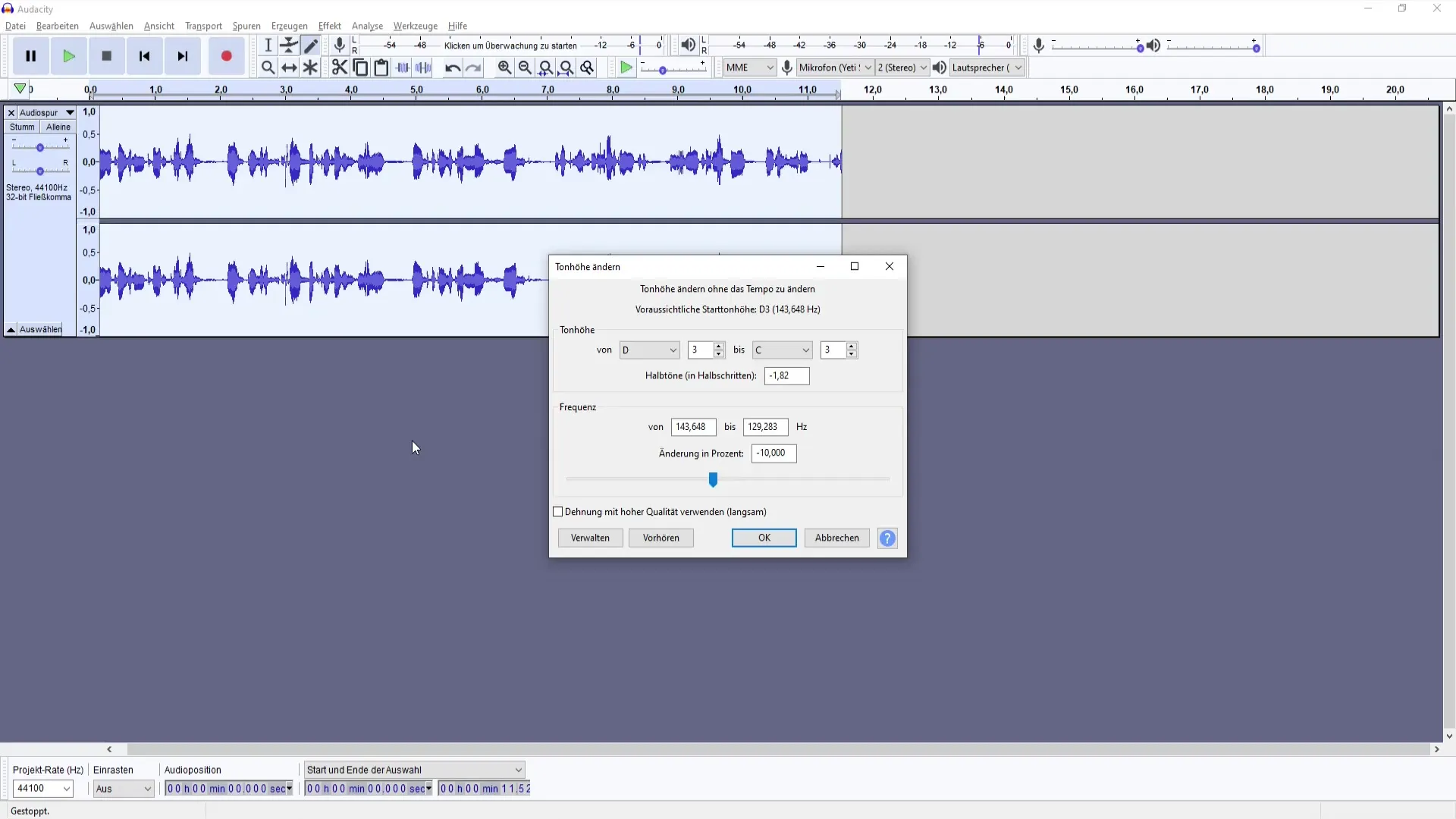Open the Effekt menu

tap(330, 26)
